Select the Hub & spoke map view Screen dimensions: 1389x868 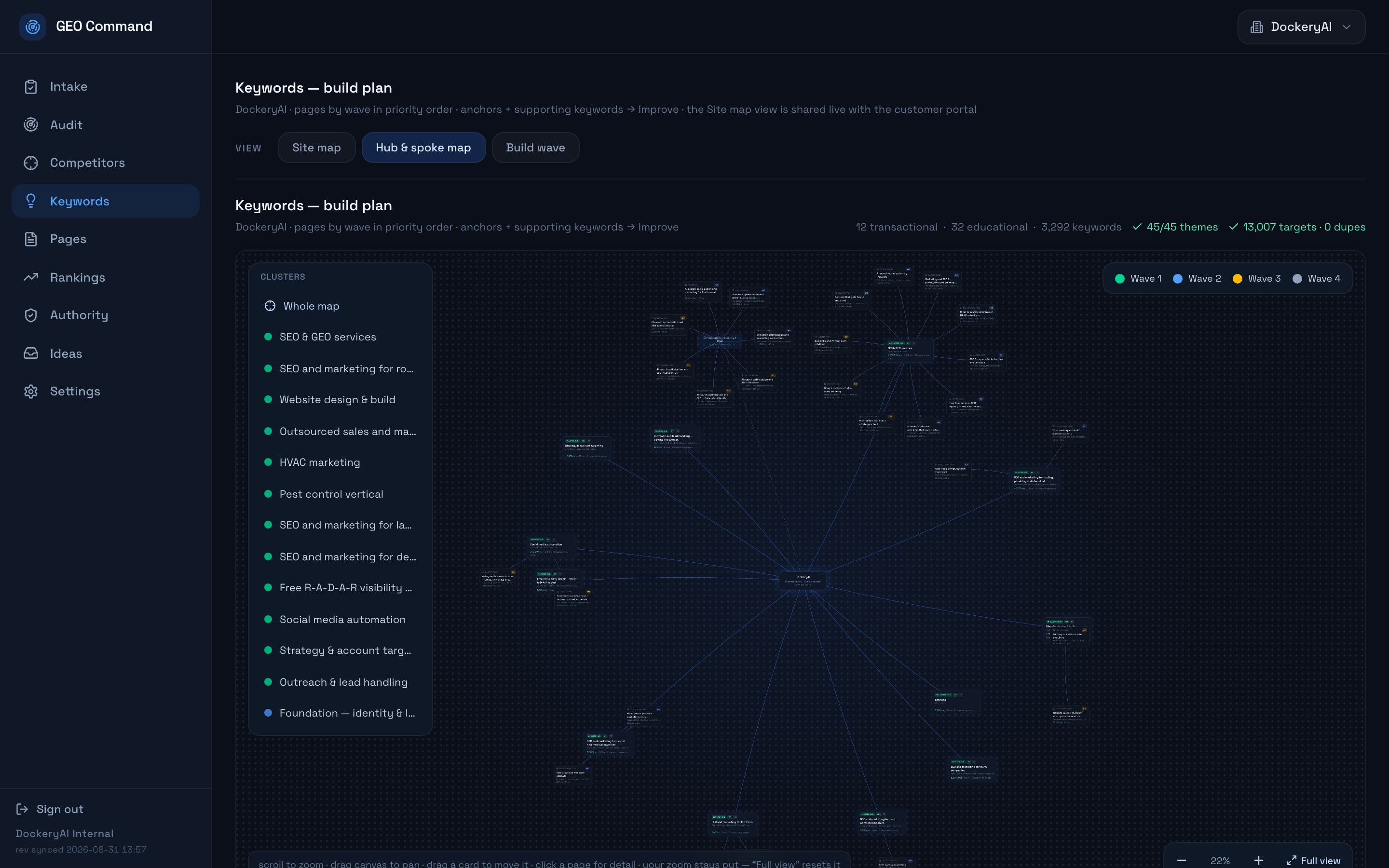pyautogui.click(x=423, y=148)
